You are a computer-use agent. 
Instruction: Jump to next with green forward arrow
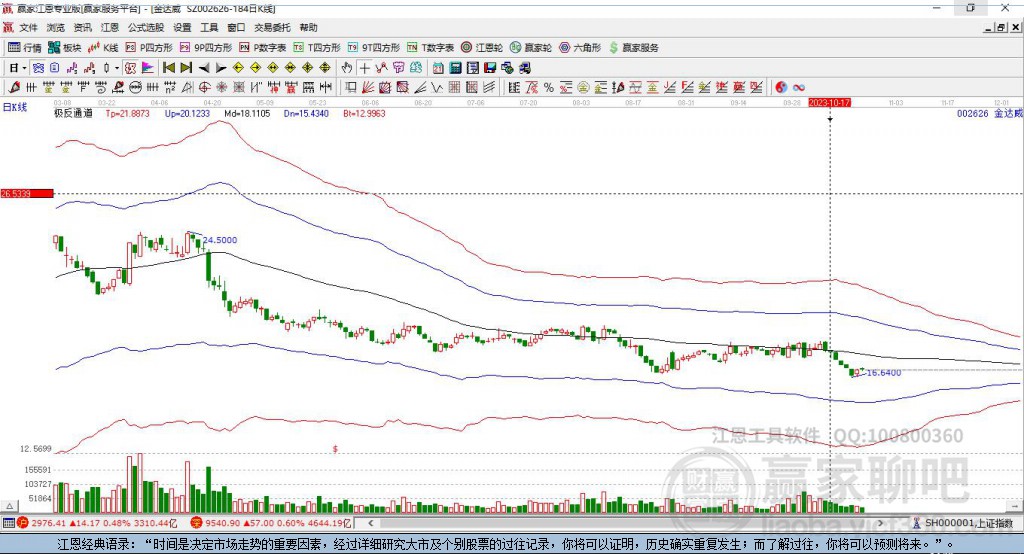pyautogui.click(x=186, y=68)
